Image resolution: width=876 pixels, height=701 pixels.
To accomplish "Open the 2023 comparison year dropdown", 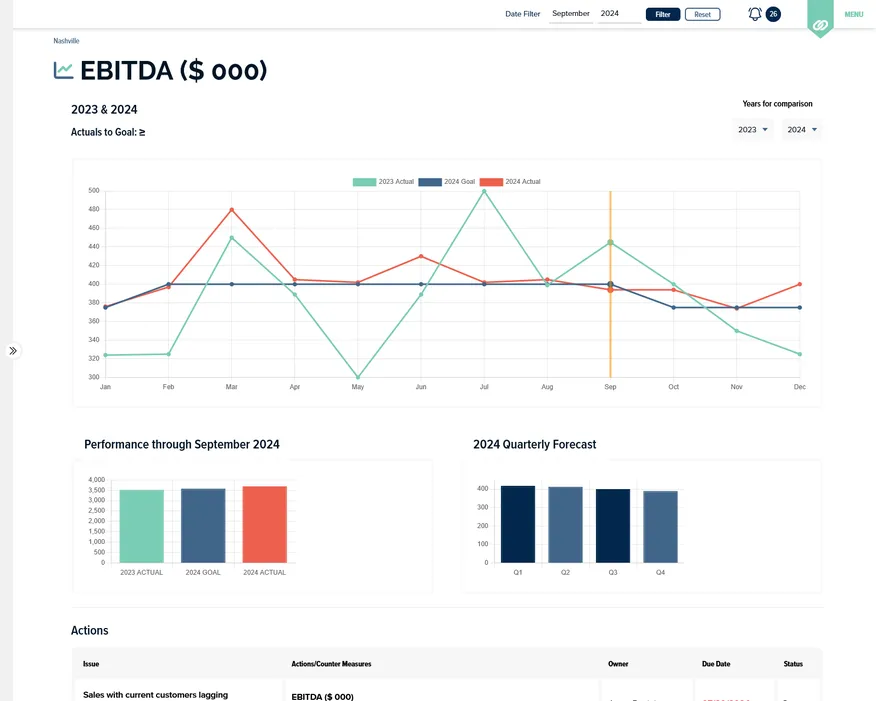I will coord(753,130).
